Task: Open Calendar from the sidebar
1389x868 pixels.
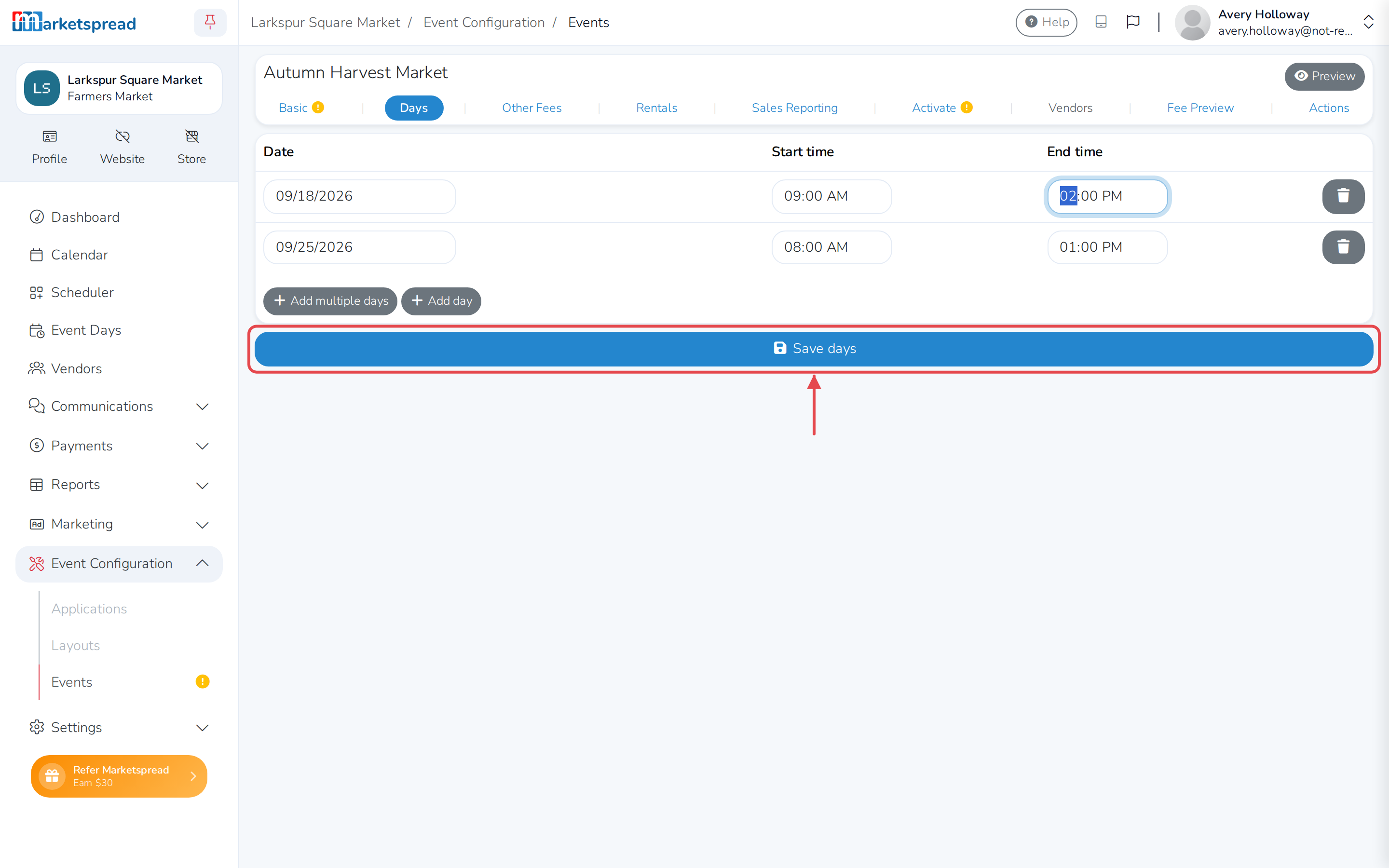Action: click(119, 255)
